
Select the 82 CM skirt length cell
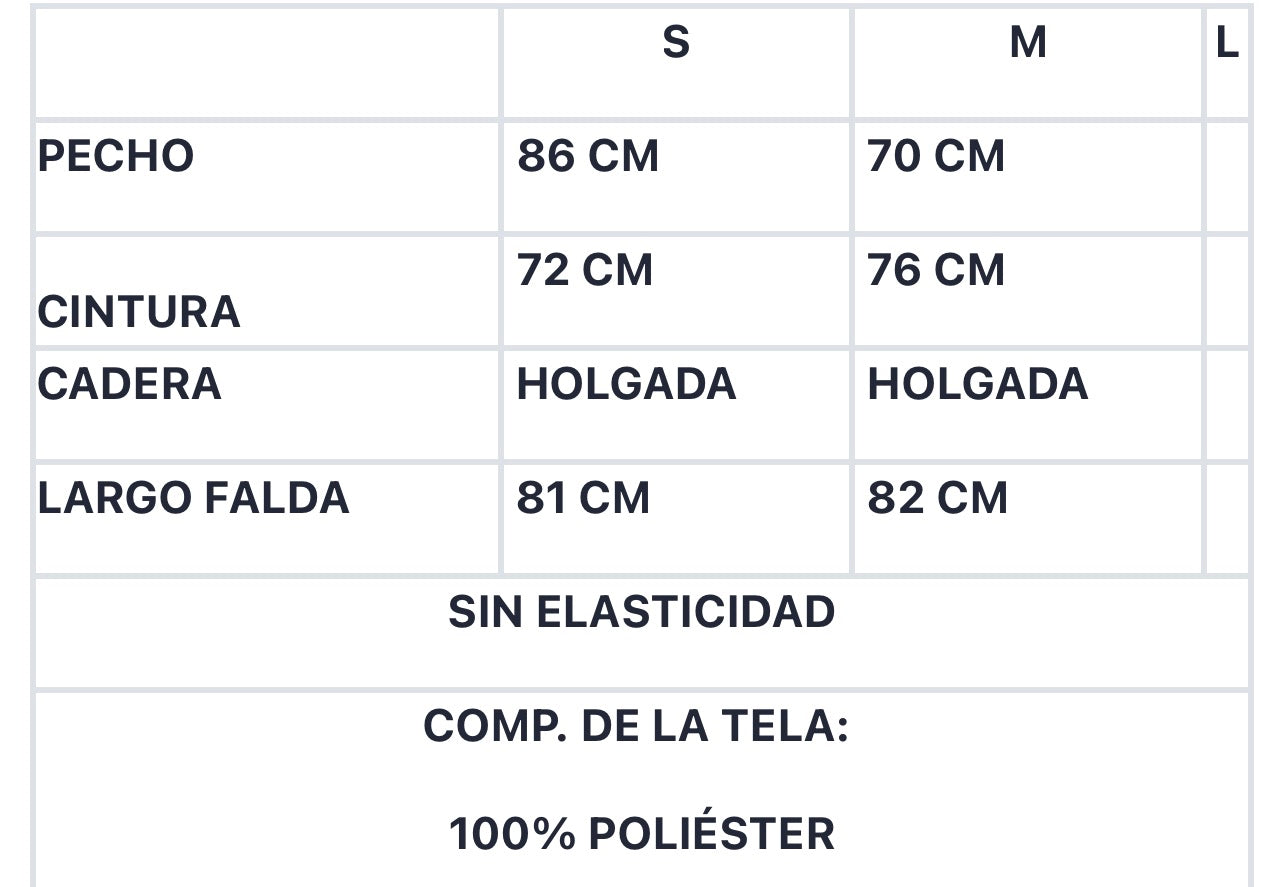(938, 499)
